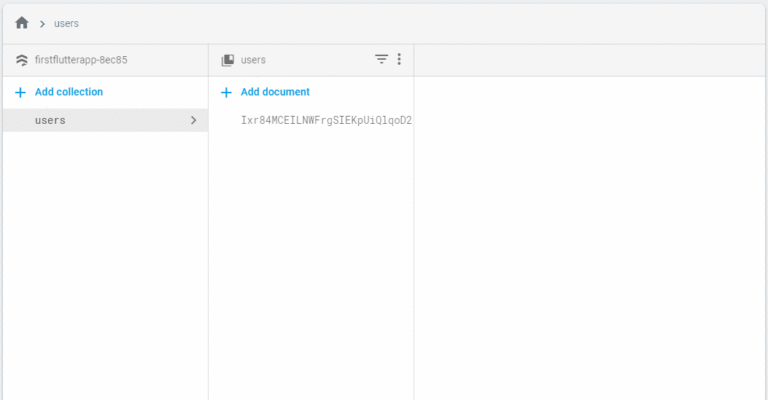
Task: Click the Add collection text button
Action: pos(69,92)
